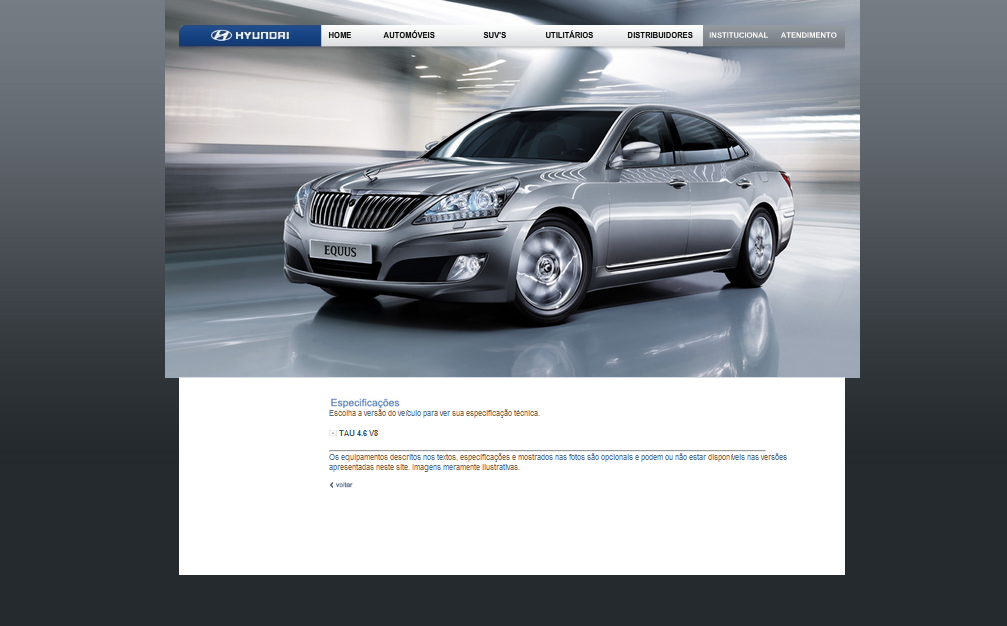The image size is (1007, 626).
Task: Expand the TAU 4.6 V8 plus icon
Action: click(x=333, y=433)
